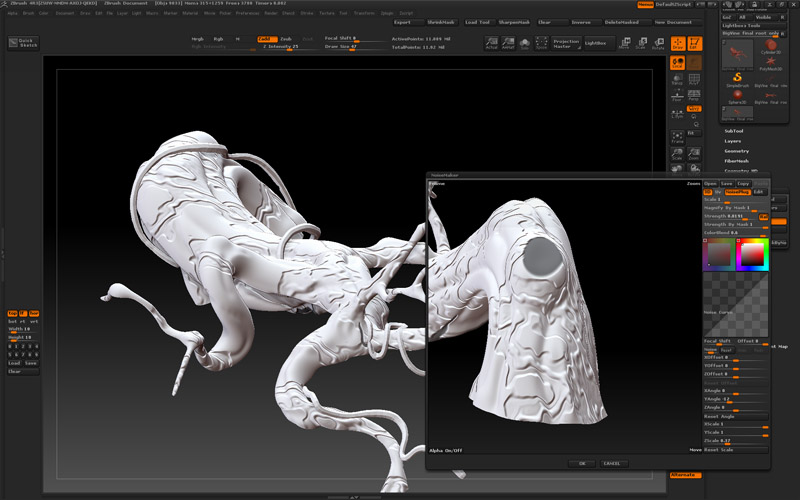Click the canvas Zoom navigation icon

pos(694,154)
